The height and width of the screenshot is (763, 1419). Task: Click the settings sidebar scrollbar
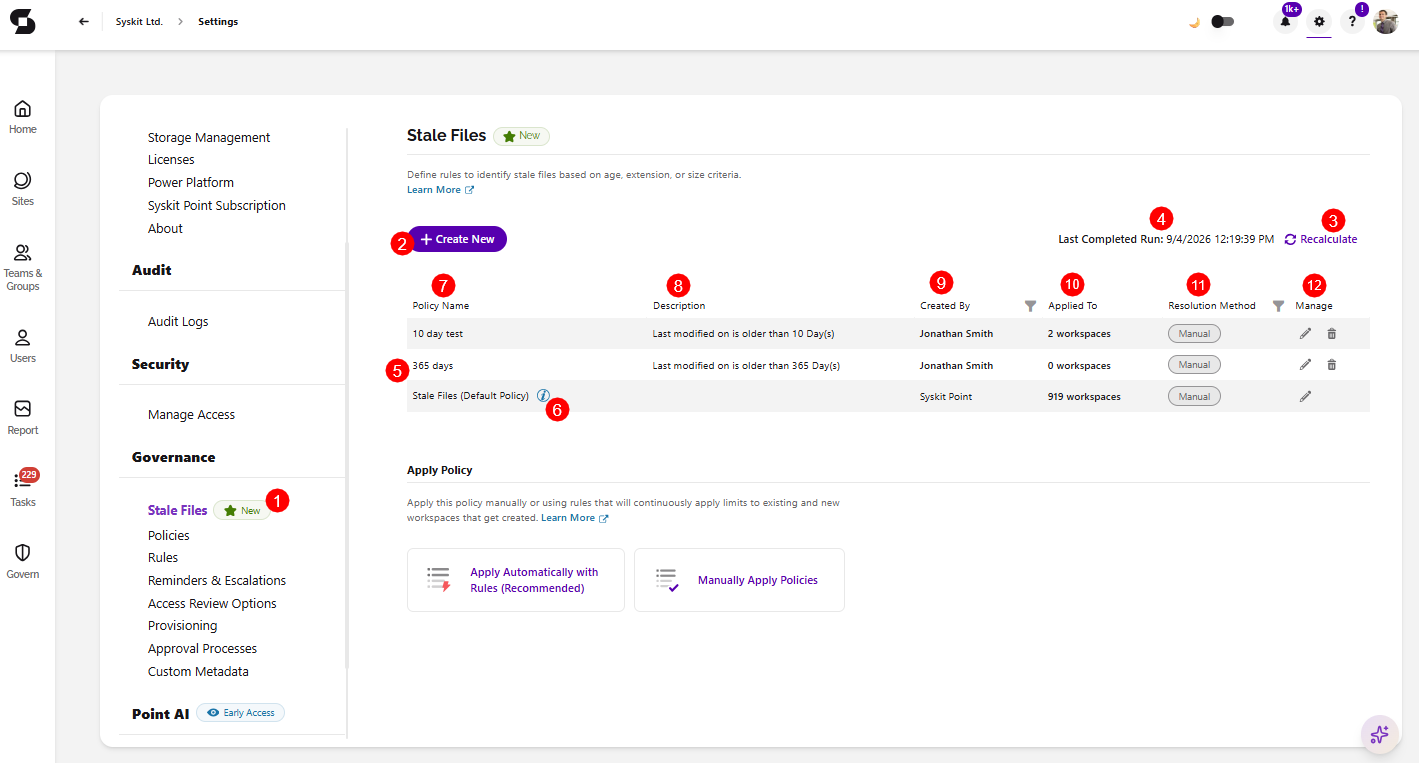[347, 455]
